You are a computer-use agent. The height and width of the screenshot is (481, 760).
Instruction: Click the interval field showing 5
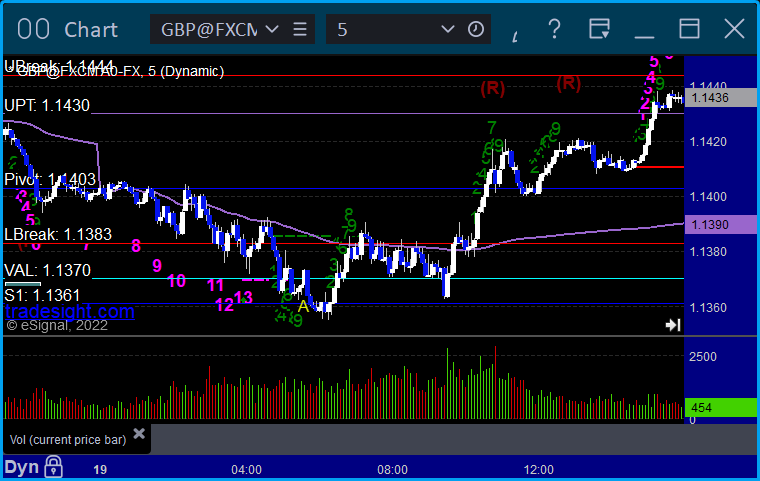381,29
